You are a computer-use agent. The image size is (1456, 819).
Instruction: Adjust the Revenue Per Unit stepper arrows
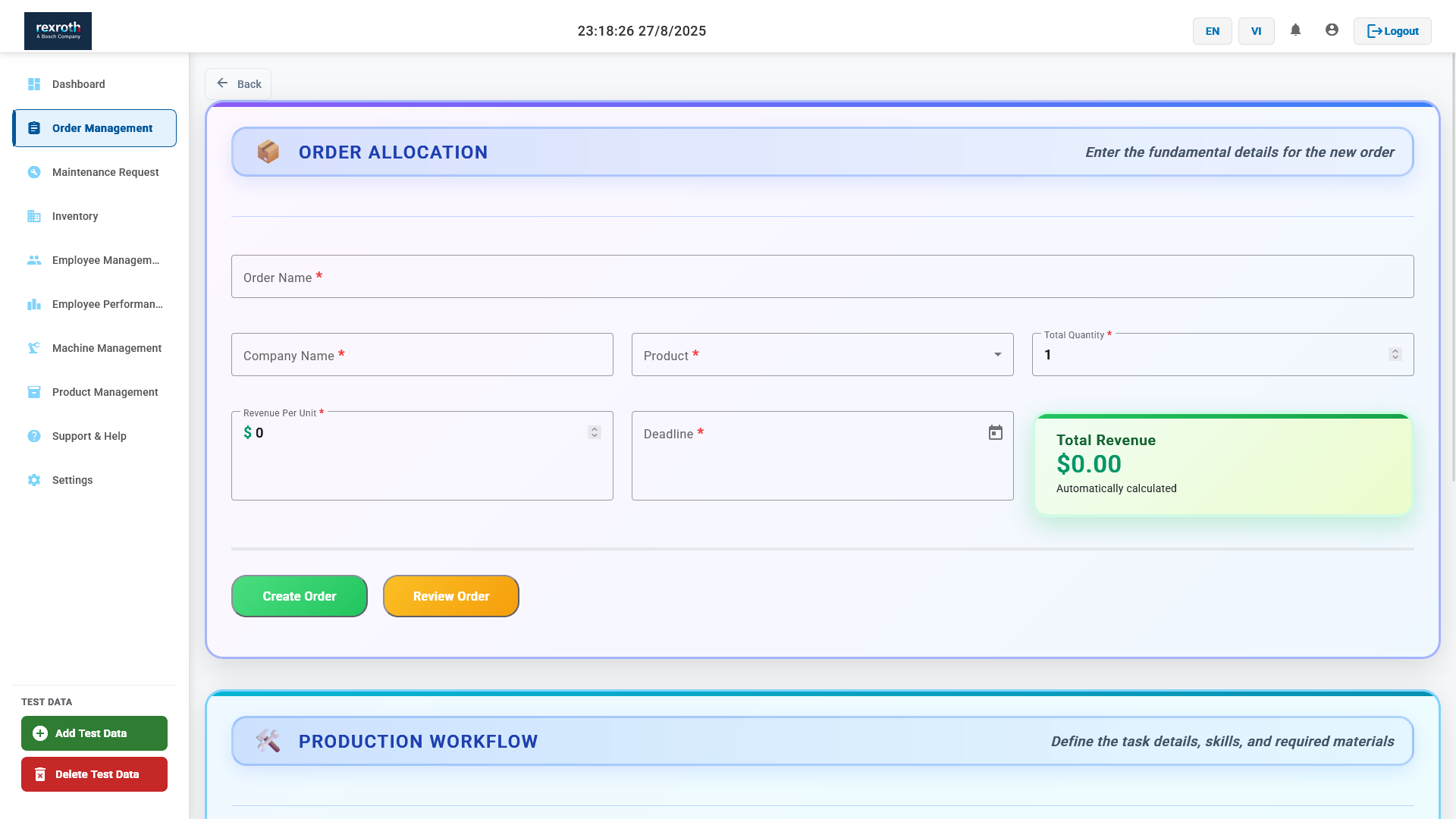(x=594, y=432)
